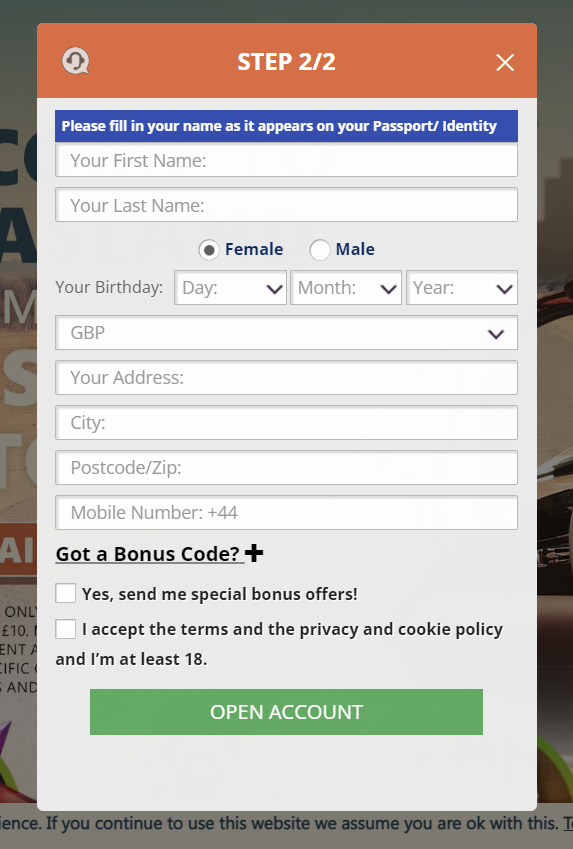573x849 pixels.
Task: Select the Mobile Number +44 field
Action: tap(286, 512)
